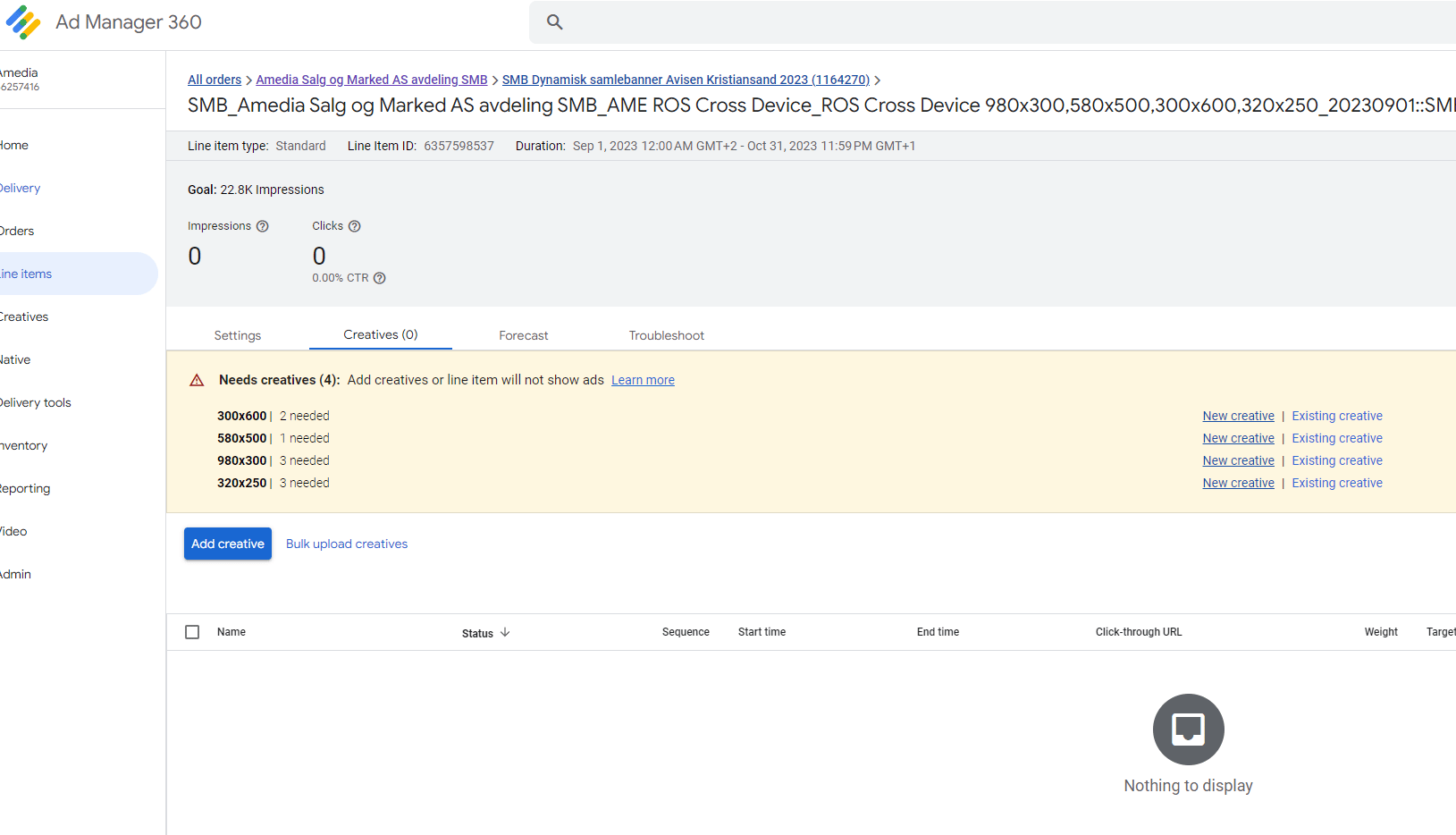Switch to the Settings tab
The image size is (1456, 835).
[238, 335]
